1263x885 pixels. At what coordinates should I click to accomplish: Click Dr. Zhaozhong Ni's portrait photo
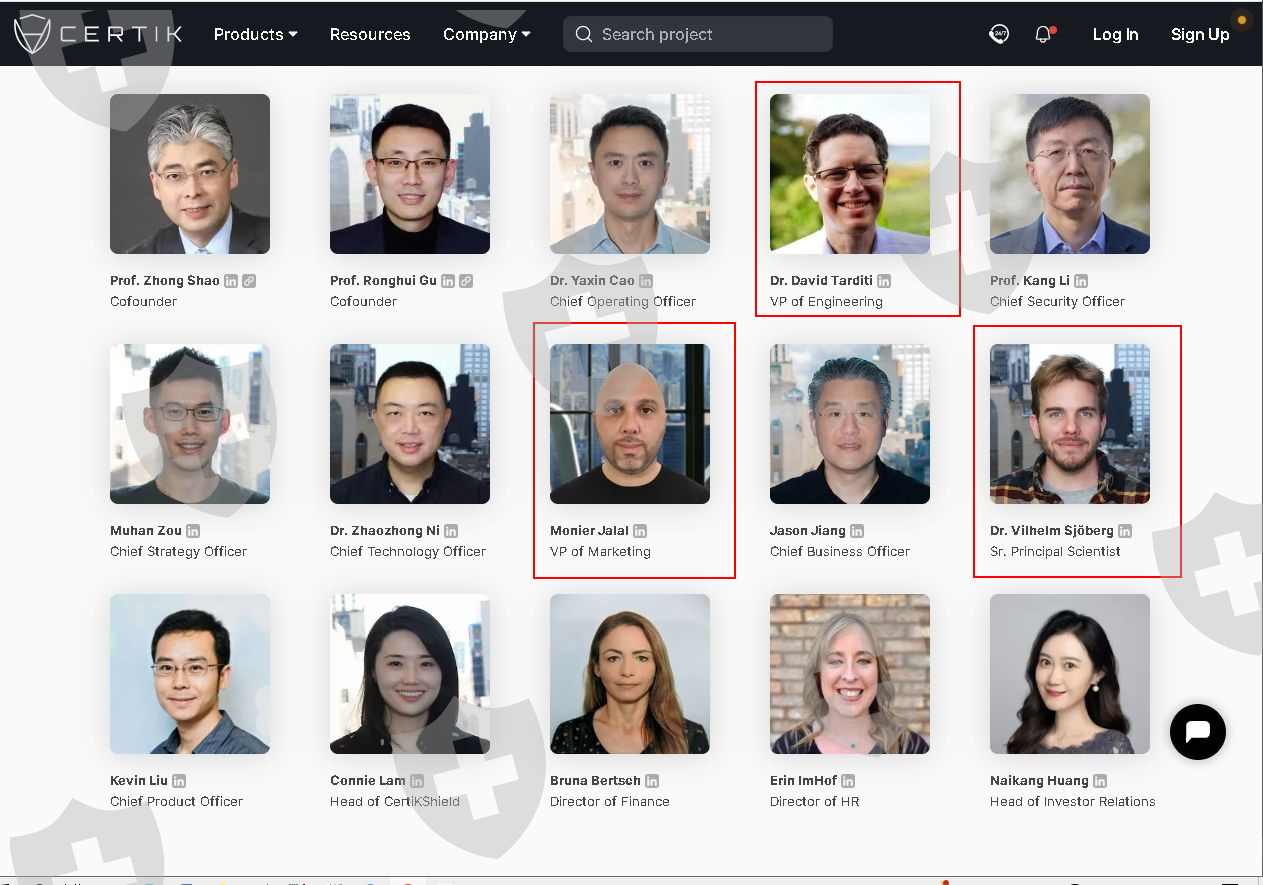tap(410, 424)
